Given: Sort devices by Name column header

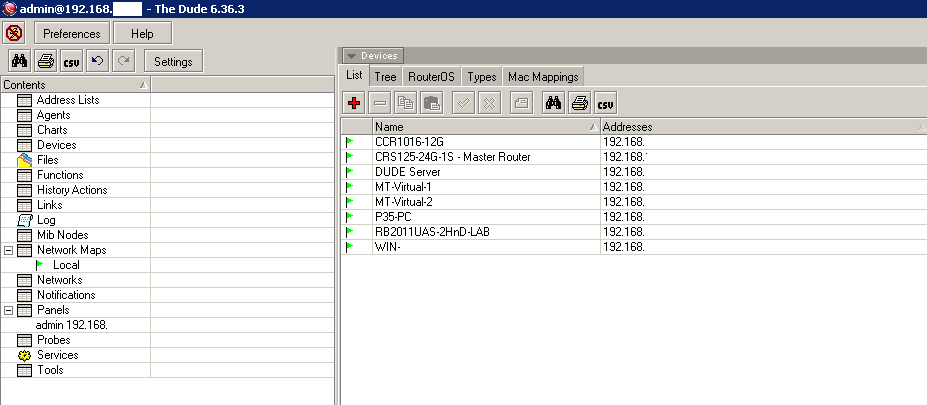Looking at the screenshot, I should [x=486, y=127].
